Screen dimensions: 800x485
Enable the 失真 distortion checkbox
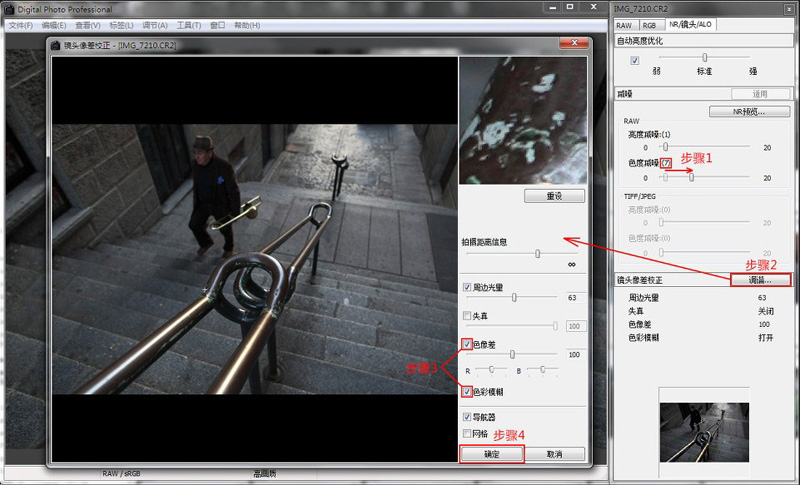(x=467, y=316)
